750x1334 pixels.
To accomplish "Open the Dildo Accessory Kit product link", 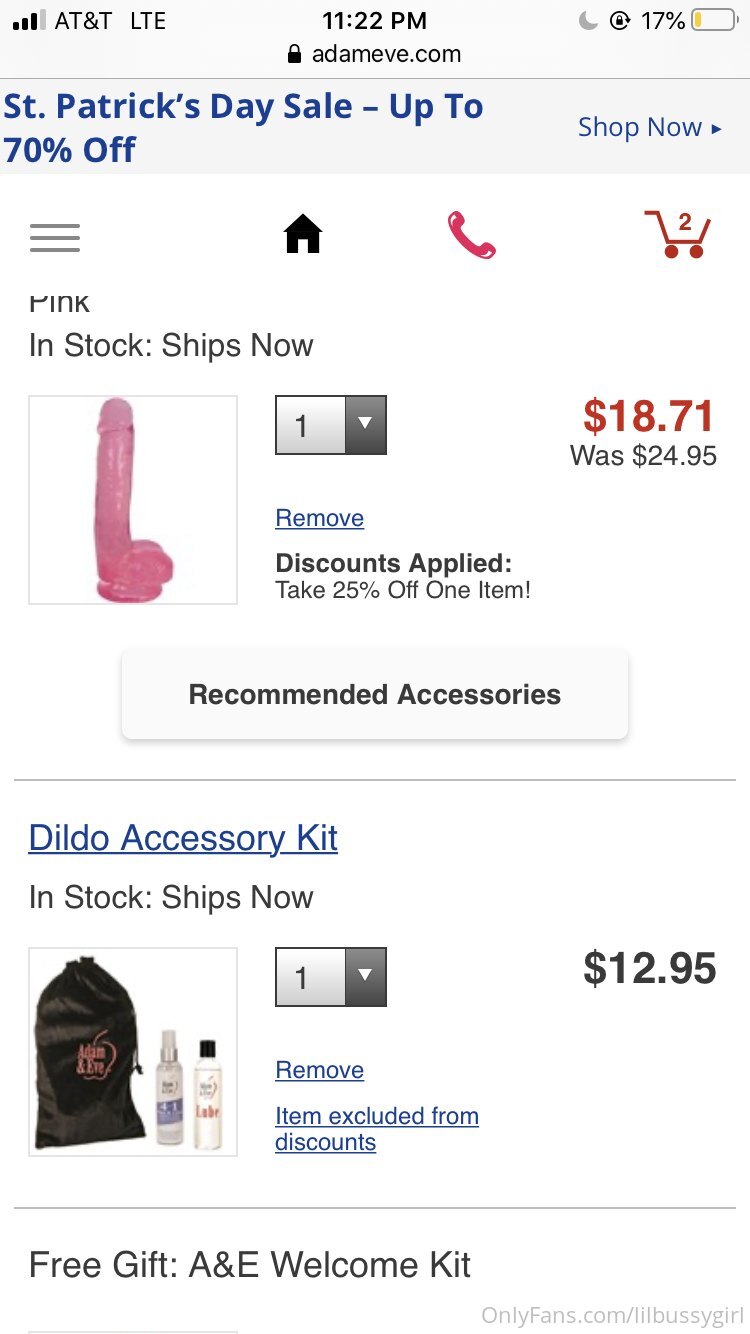I will pos(183,838).
